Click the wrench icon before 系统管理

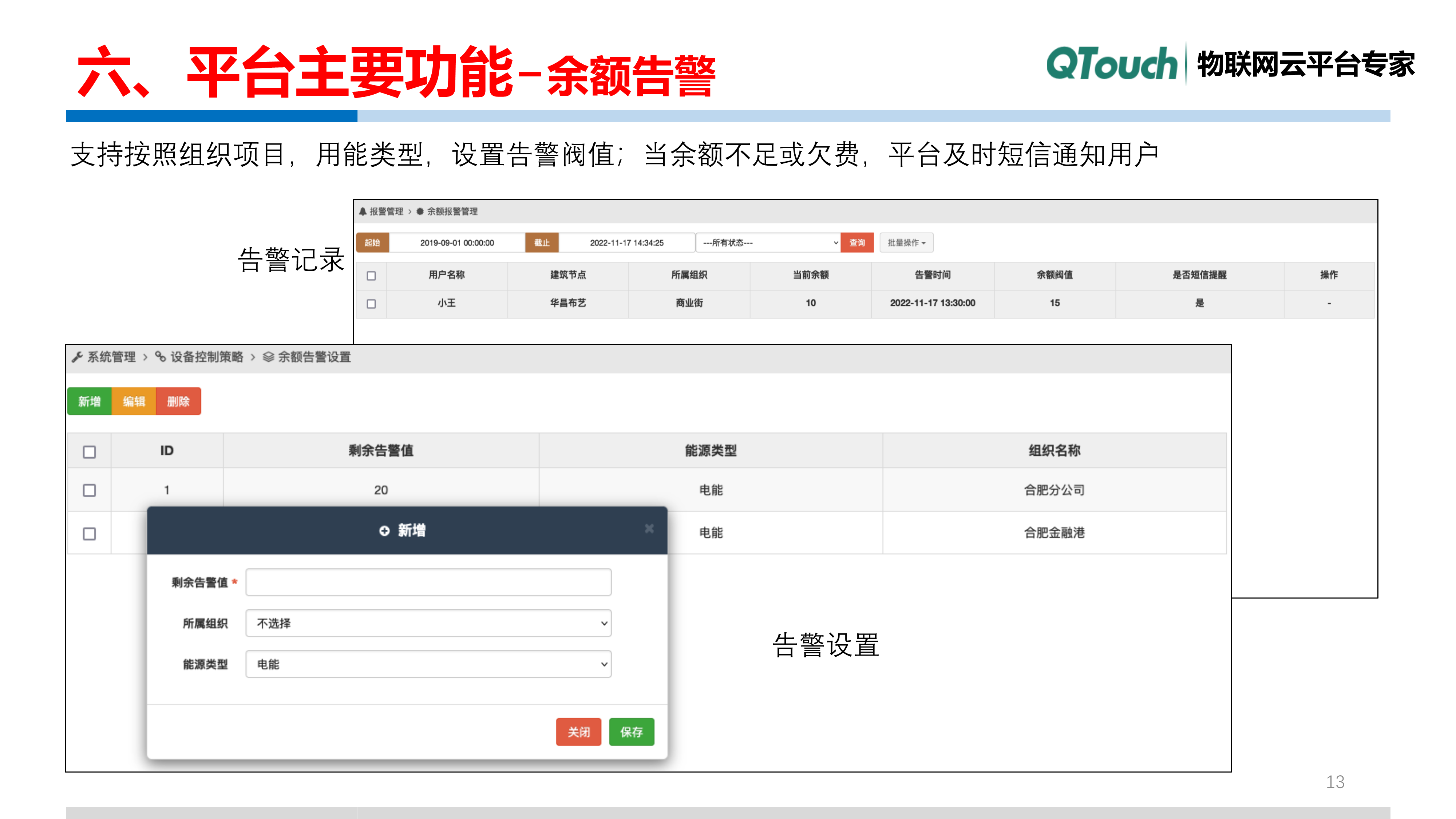(x=78, y=357)
